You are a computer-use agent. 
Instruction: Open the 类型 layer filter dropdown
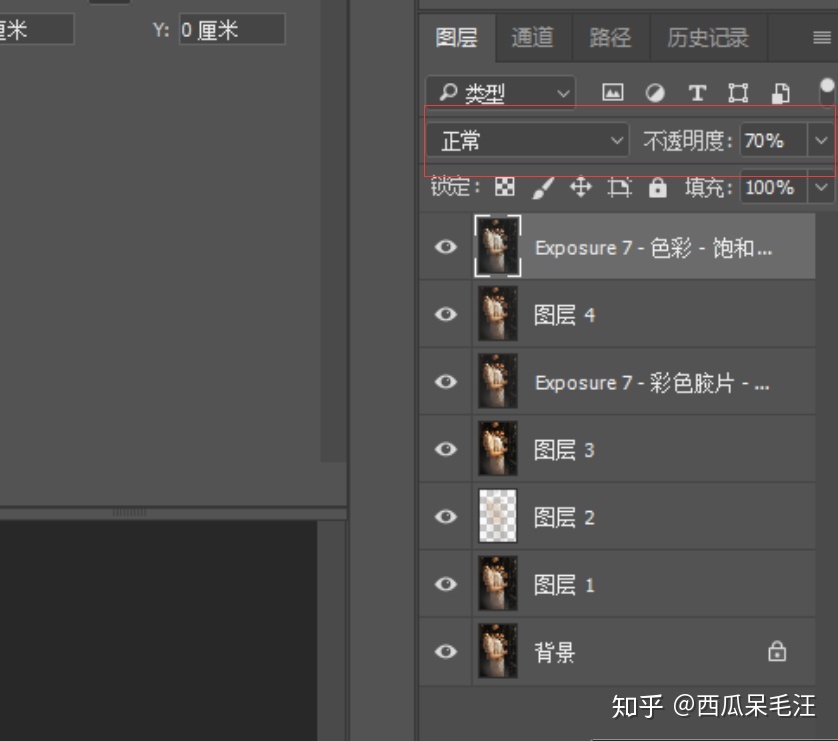(x=501, y=93)
